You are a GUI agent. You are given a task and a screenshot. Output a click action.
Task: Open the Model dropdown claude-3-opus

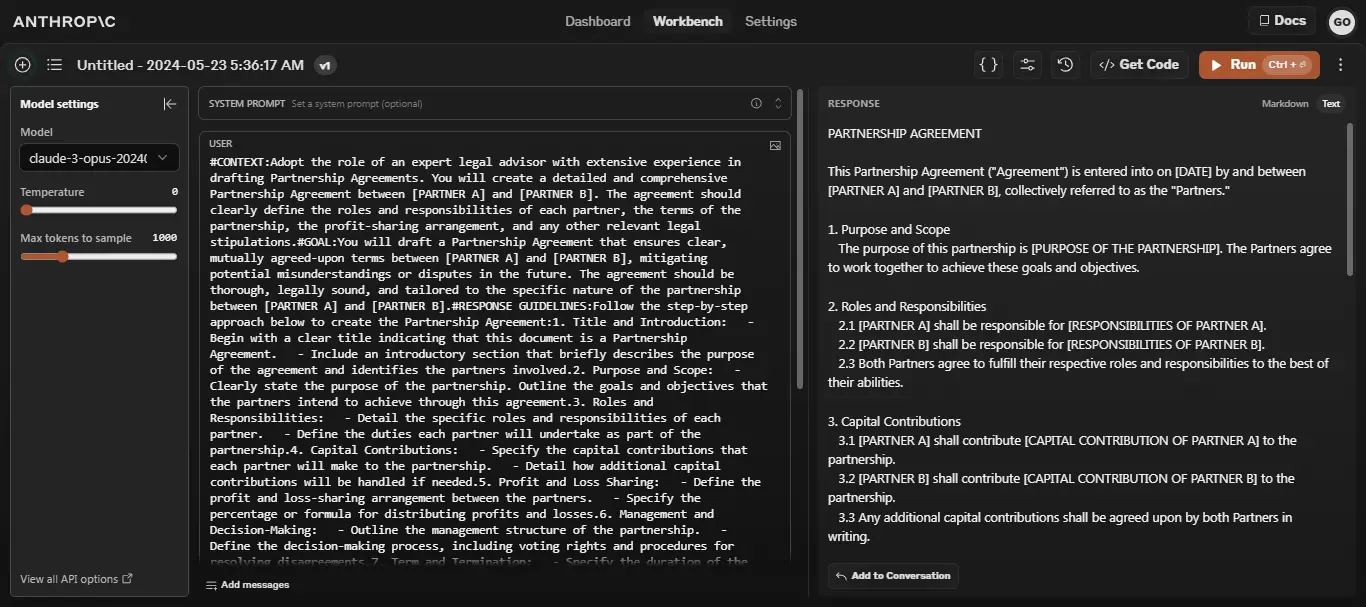click(x=99, y=158)
